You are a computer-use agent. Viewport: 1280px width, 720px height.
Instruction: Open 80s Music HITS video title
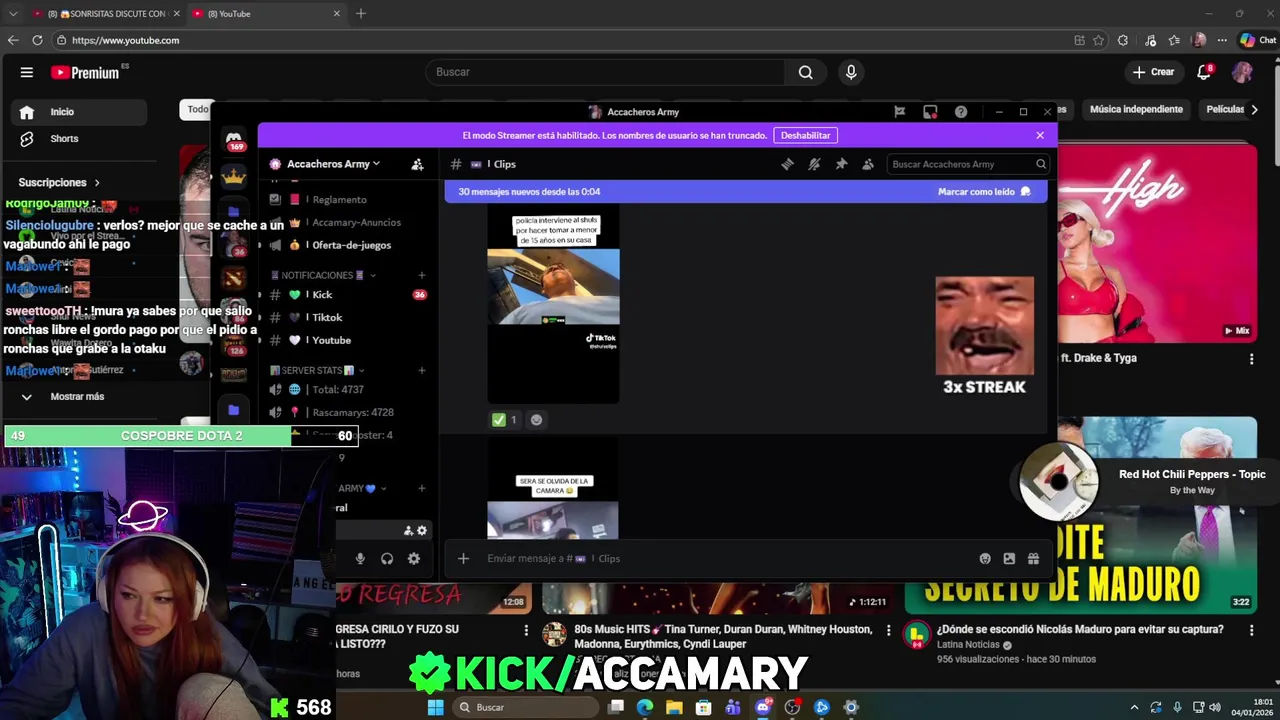(723, 637)
